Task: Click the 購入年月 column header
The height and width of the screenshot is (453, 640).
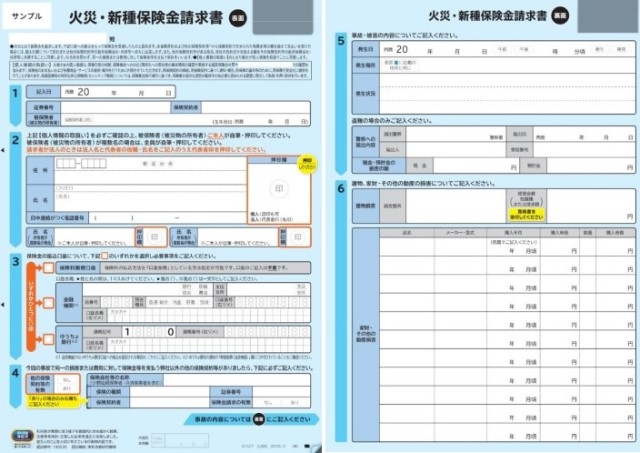Action: 513,233
